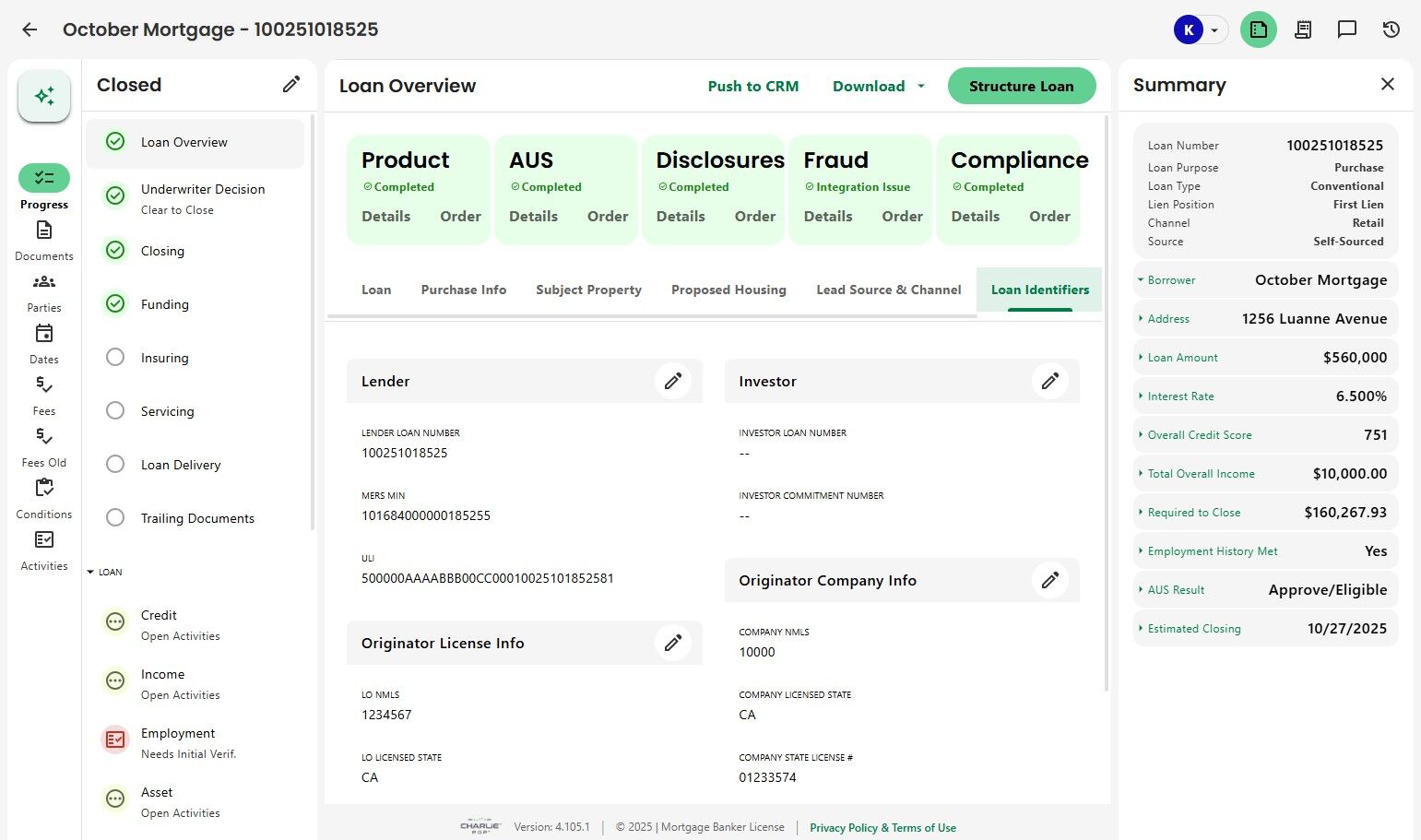
Task: Edit the Investor section with pencil icon
Action: coord(1050,381)
